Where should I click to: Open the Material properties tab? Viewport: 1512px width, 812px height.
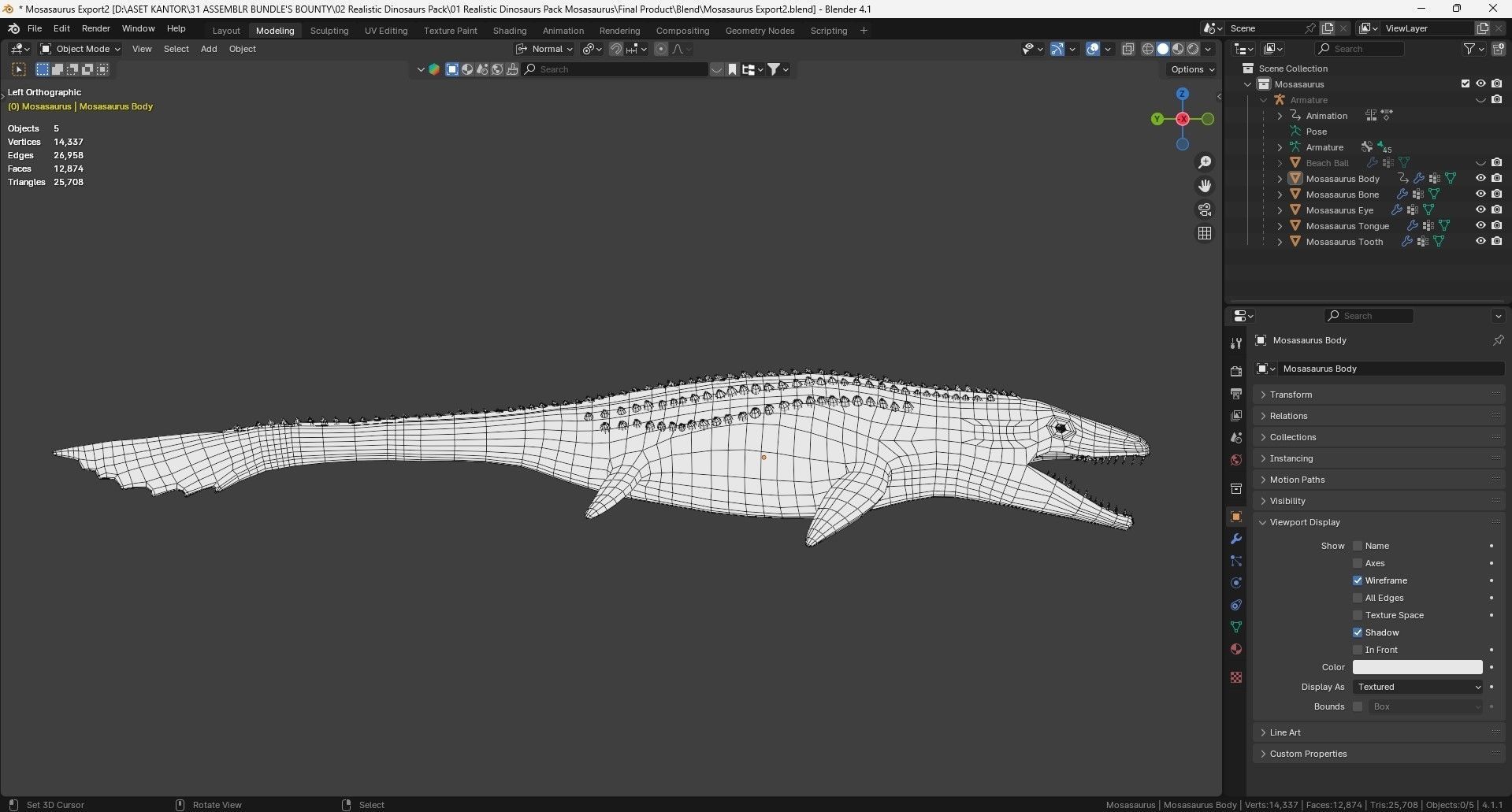tap(1235, 649)
